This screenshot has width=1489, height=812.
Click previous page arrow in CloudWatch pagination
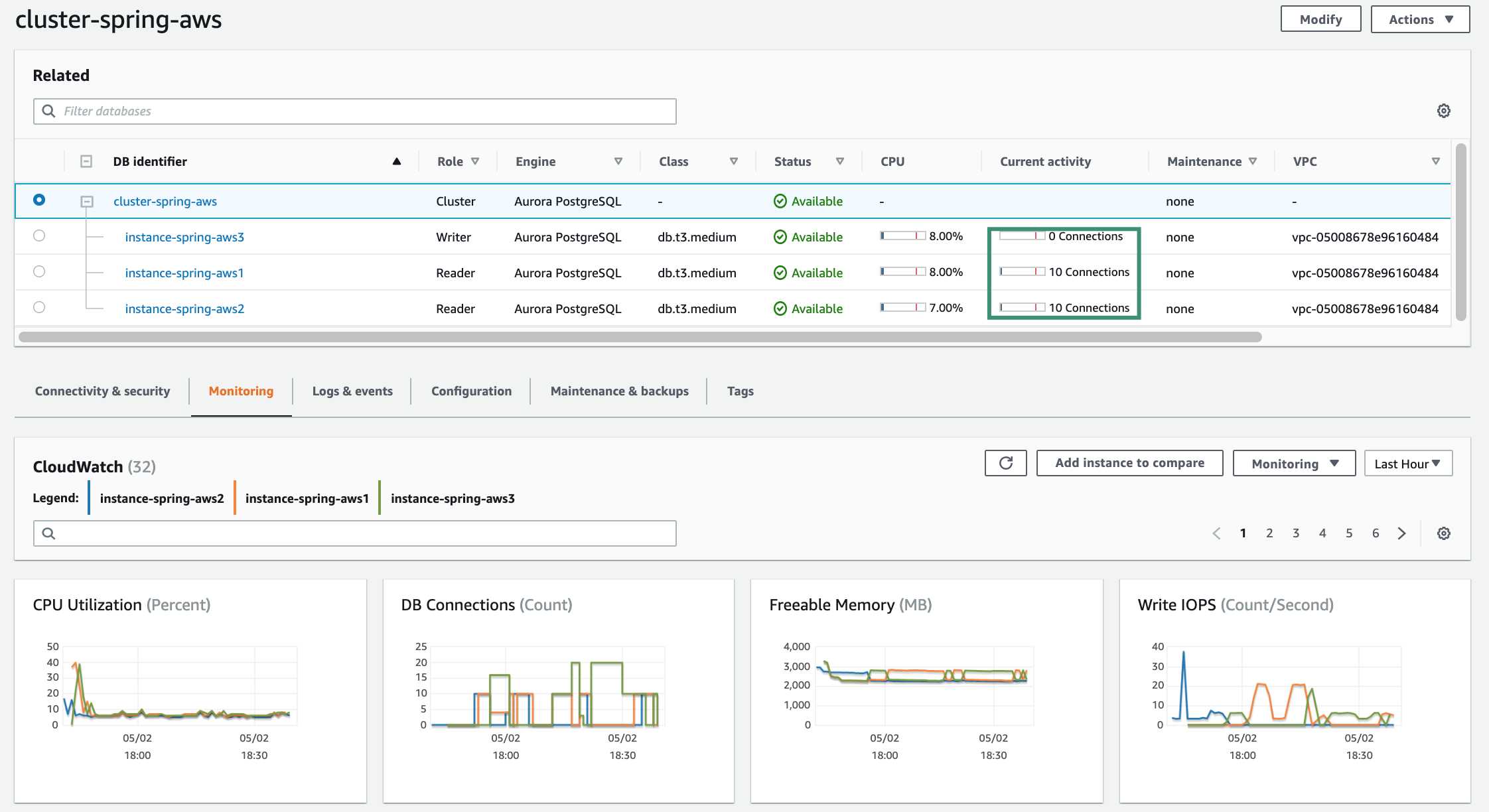click(x=1216, y=533)
